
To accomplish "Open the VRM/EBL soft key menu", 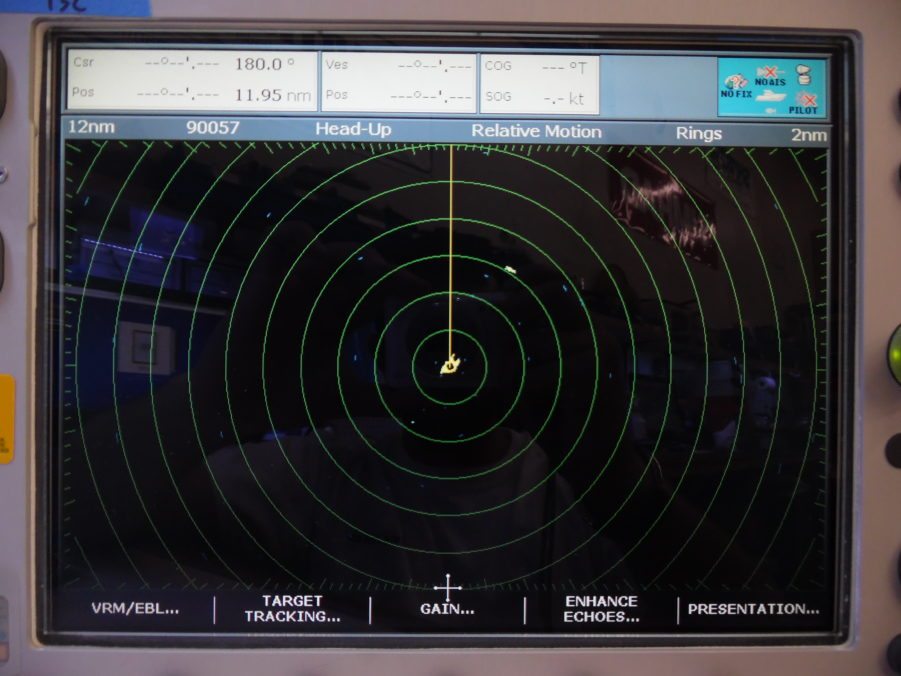I will (136, 609).
